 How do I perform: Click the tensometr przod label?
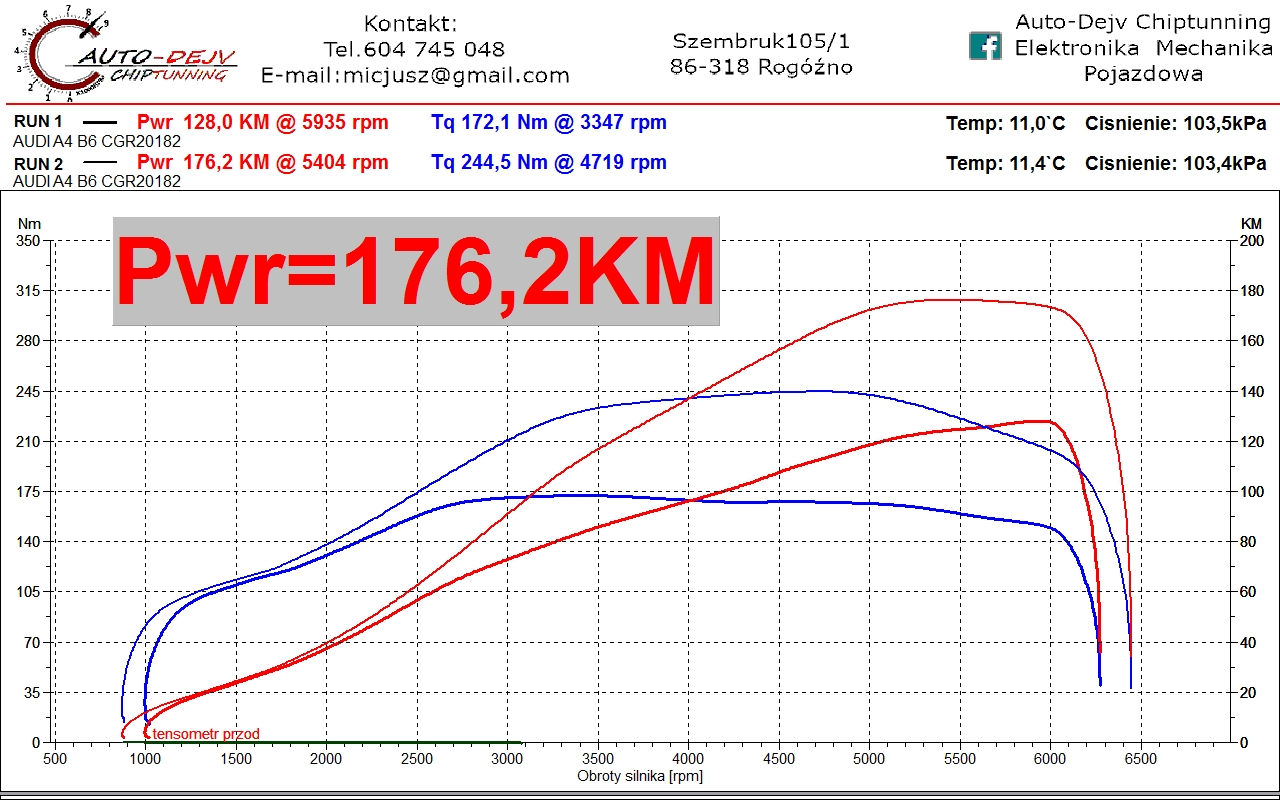coord(206,734)
